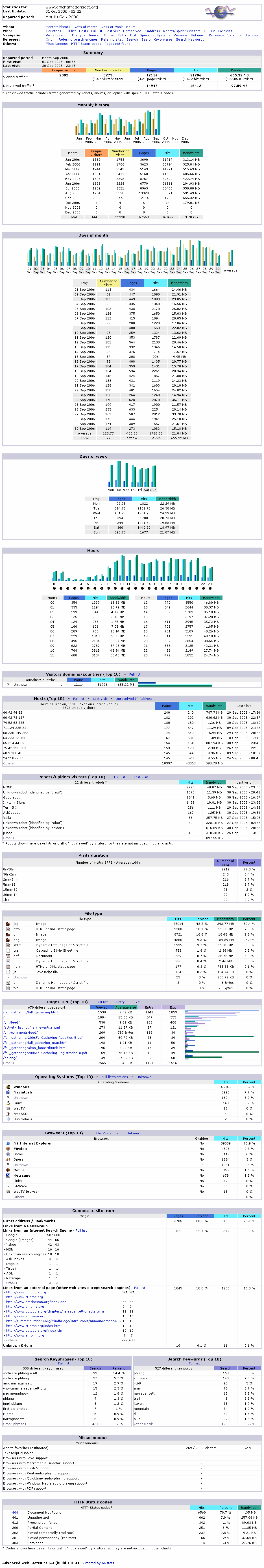The image size is (264, 1568).
Task: Click the Netscape browser icon
Action: click(x=8, y=1176)
